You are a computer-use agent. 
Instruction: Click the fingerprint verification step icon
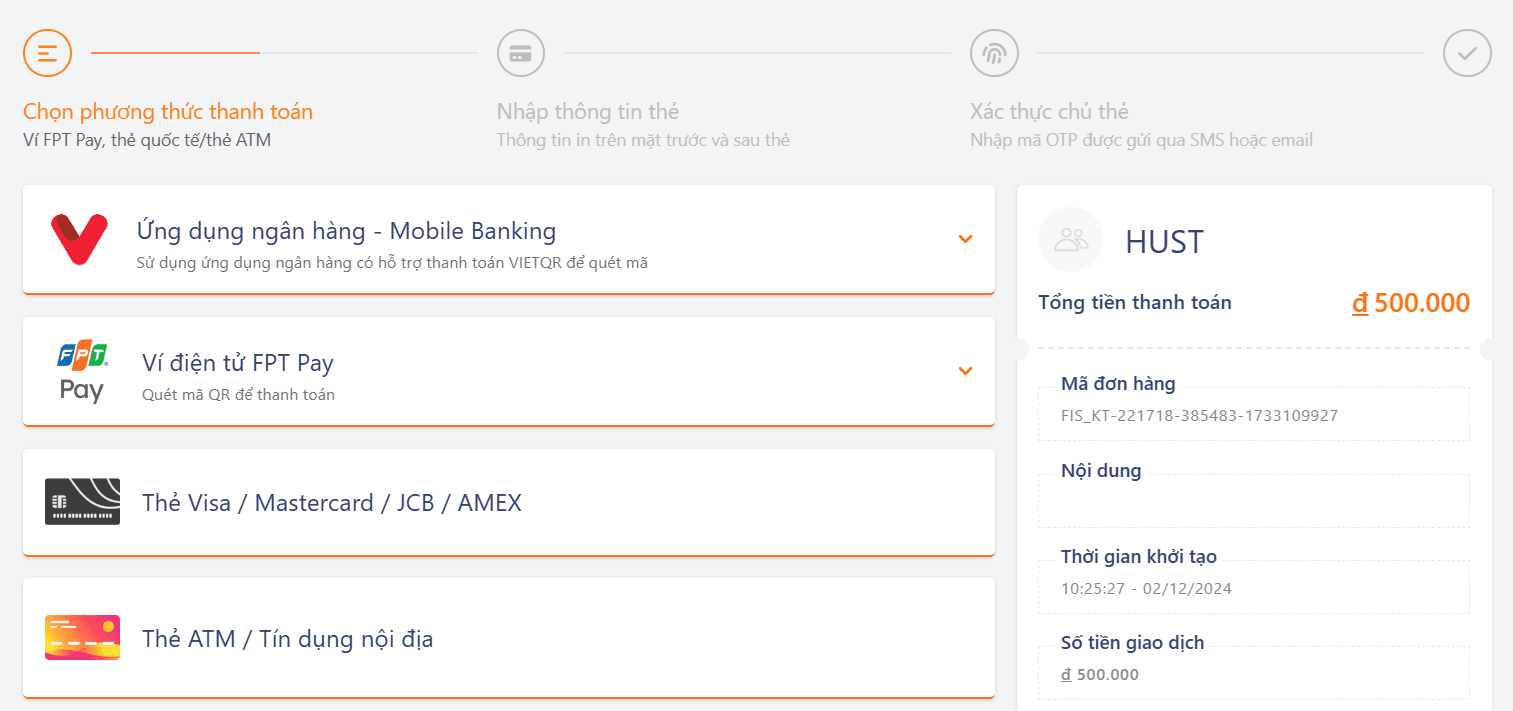(x=993, y=53)
